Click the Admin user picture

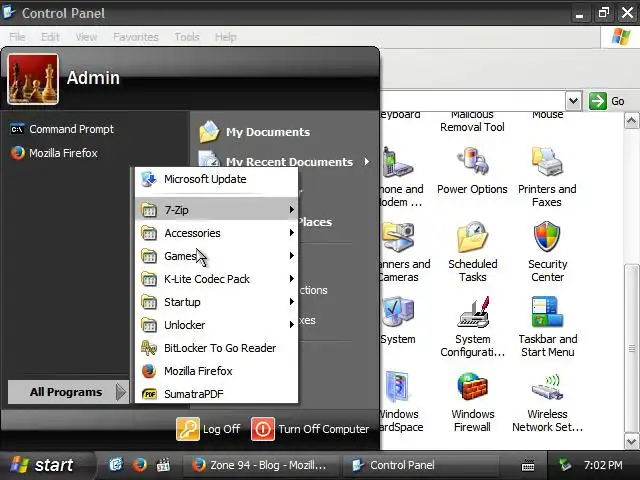[33, 79]
